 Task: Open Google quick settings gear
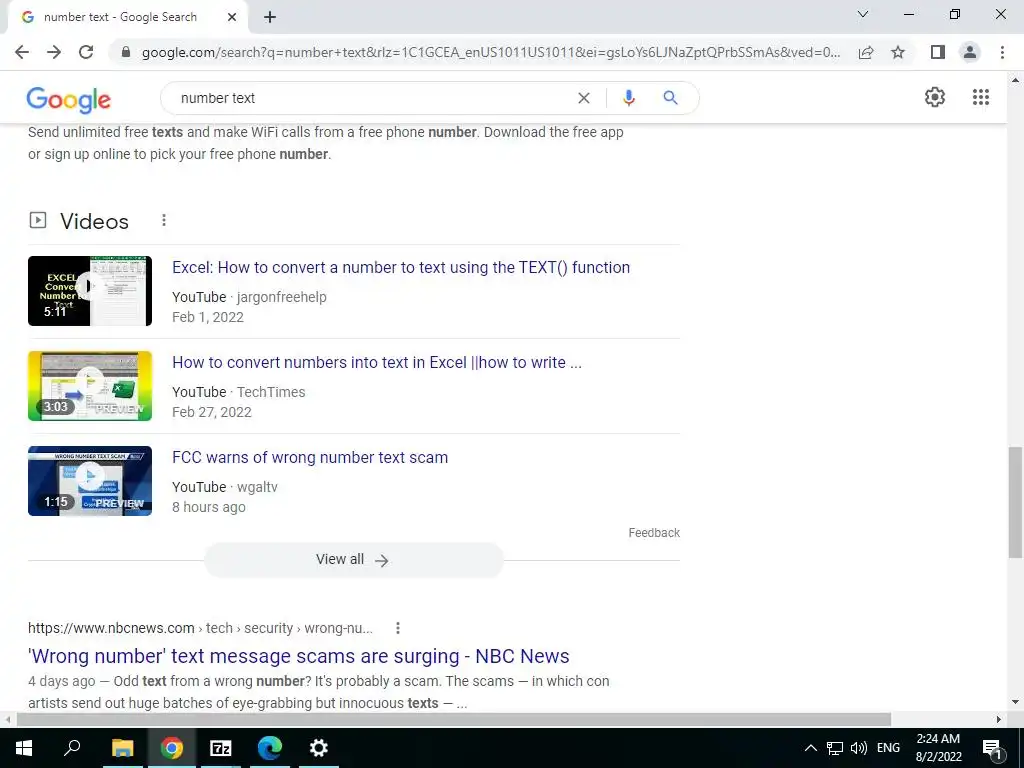click(935, 97)
